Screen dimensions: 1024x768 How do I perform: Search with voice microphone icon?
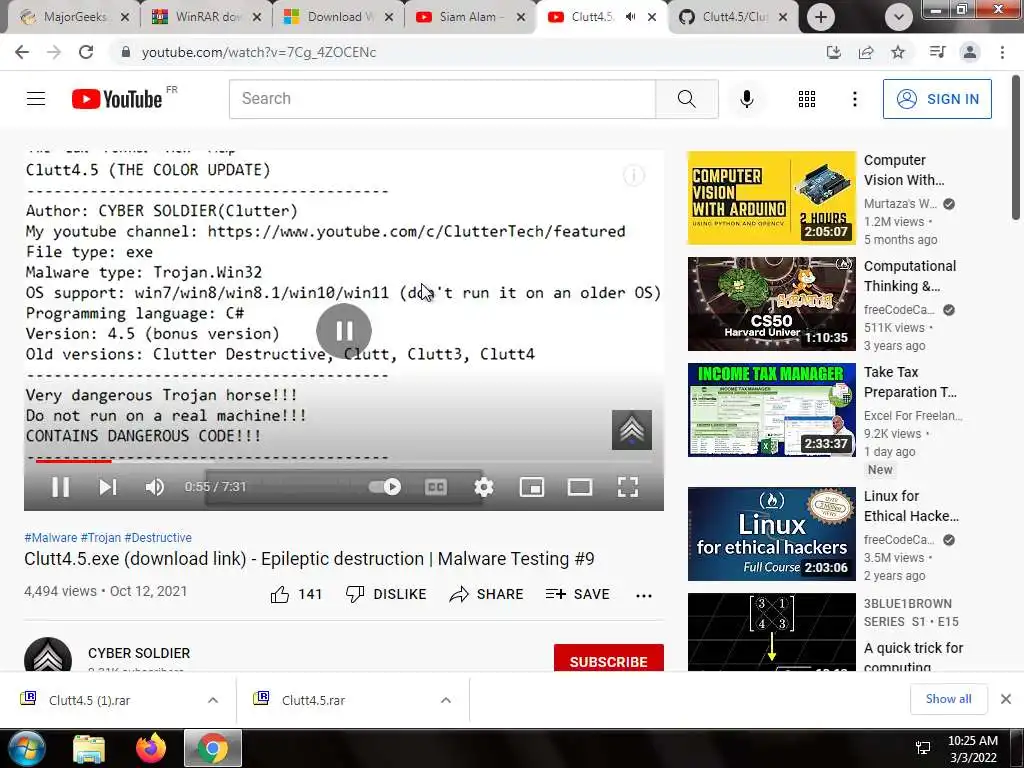coord(747,99)
